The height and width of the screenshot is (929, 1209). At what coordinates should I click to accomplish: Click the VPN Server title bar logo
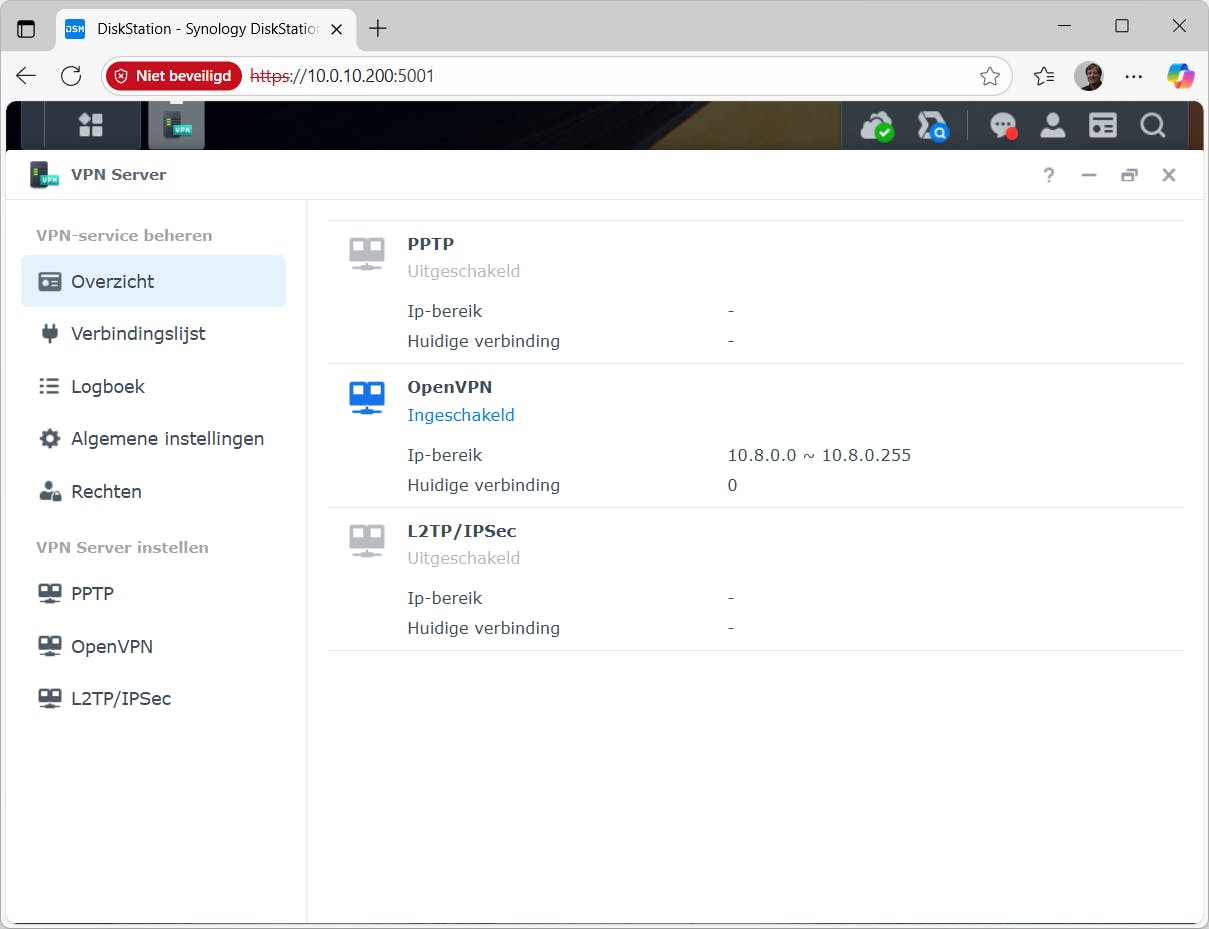[x=44, y=175]
